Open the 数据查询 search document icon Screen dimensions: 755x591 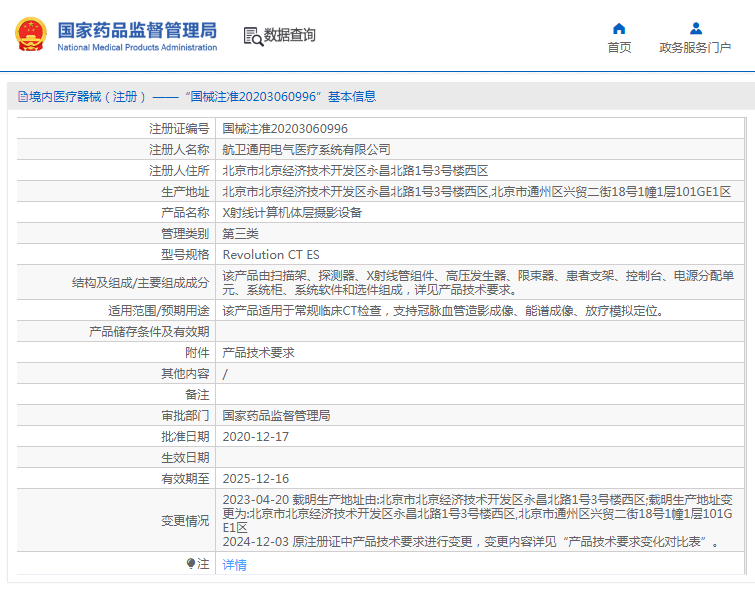(253, 36)
